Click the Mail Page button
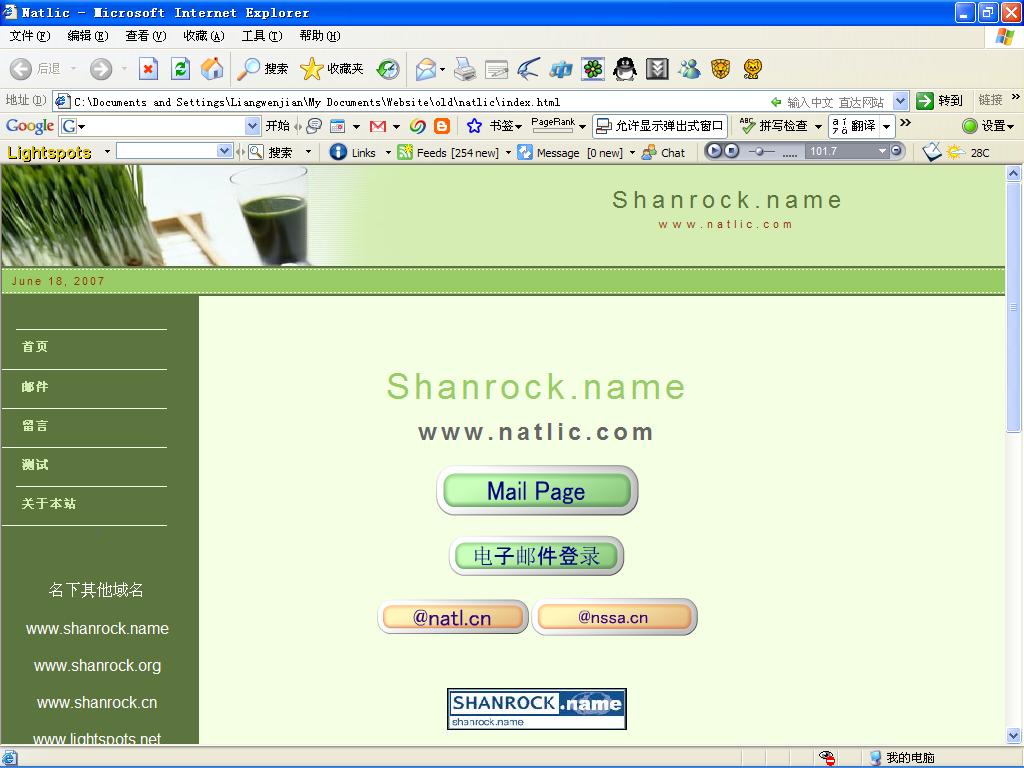Image resolution: width=1024 pixels, height=768 pixels. (x=537, y=490)
